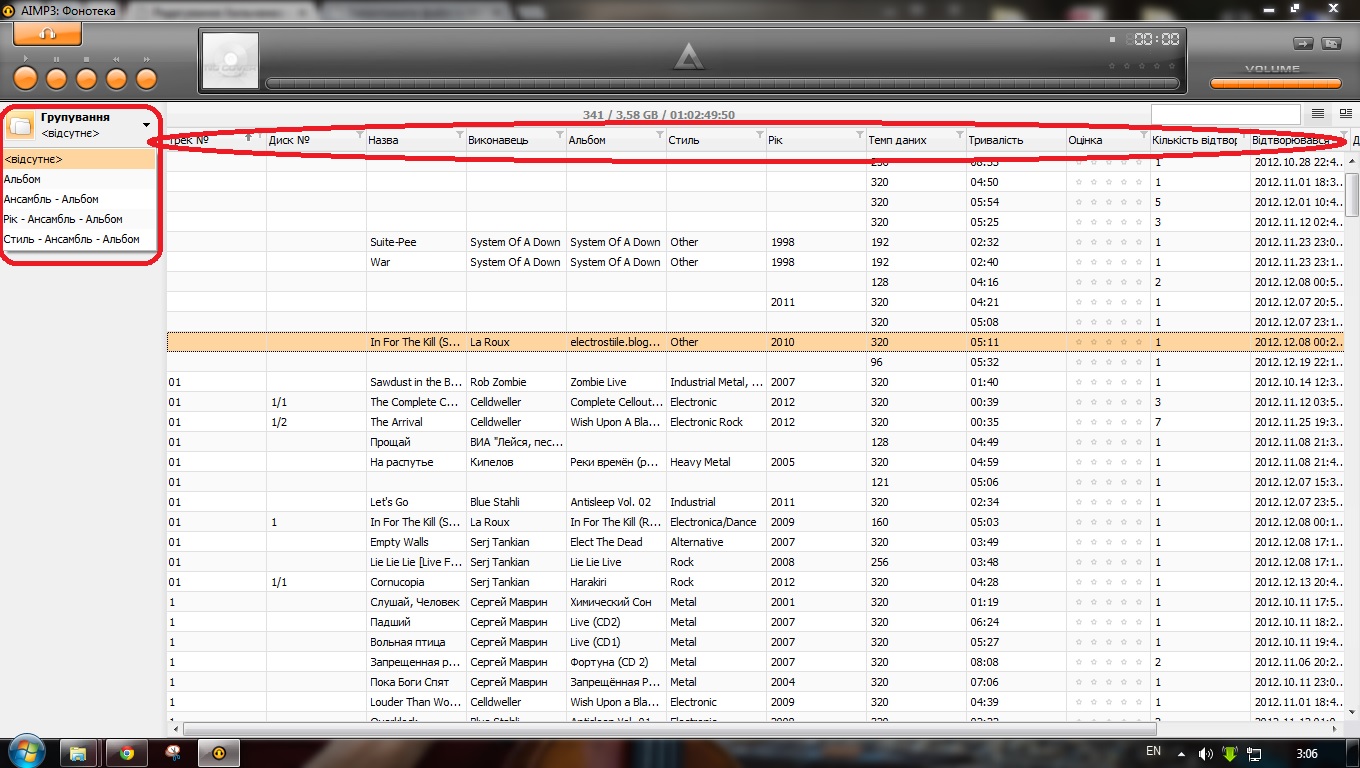This screenshot has height=768, width=1360.
Task: Click the orange headphones button
Action: pyautogui.click(x=47, y=33)
